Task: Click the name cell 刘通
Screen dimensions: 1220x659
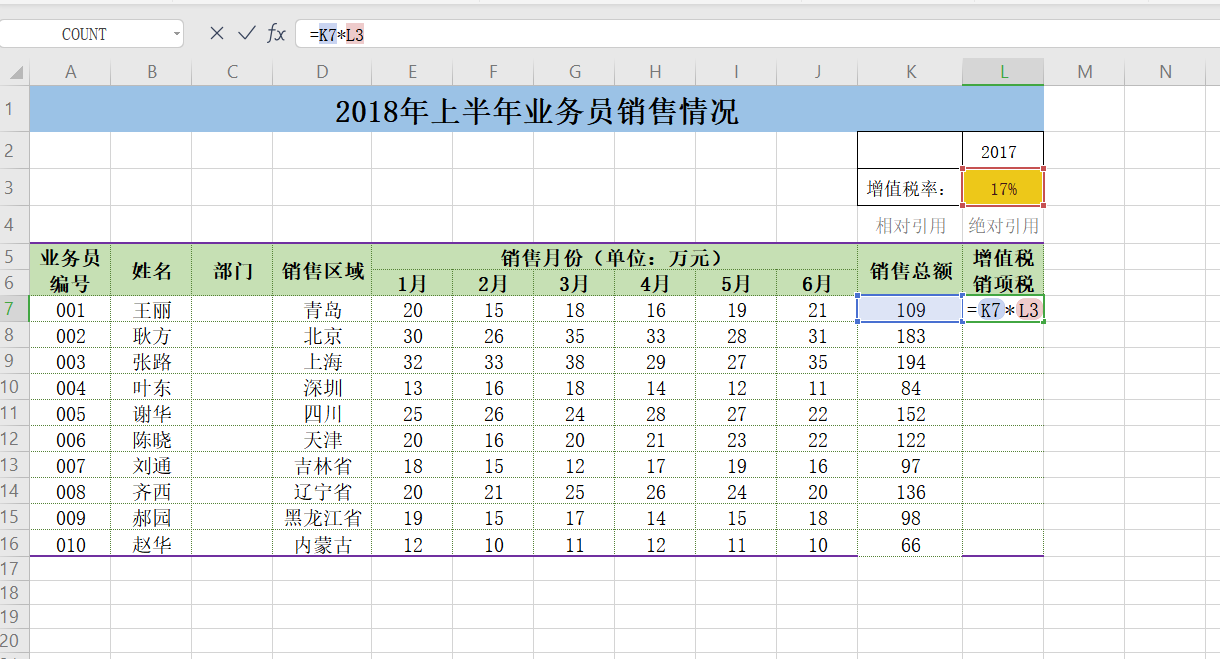Action: click(151, 466)
